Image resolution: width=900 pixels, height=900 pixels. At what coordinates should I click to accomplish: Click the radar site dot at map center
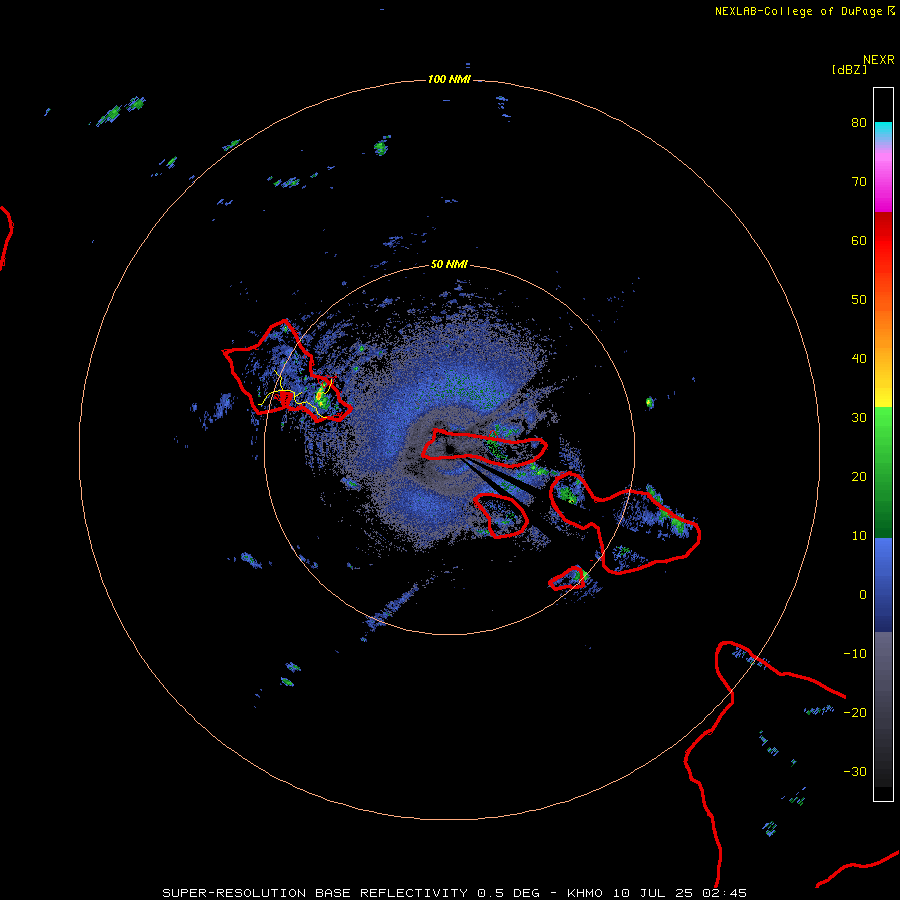point(449,449)
